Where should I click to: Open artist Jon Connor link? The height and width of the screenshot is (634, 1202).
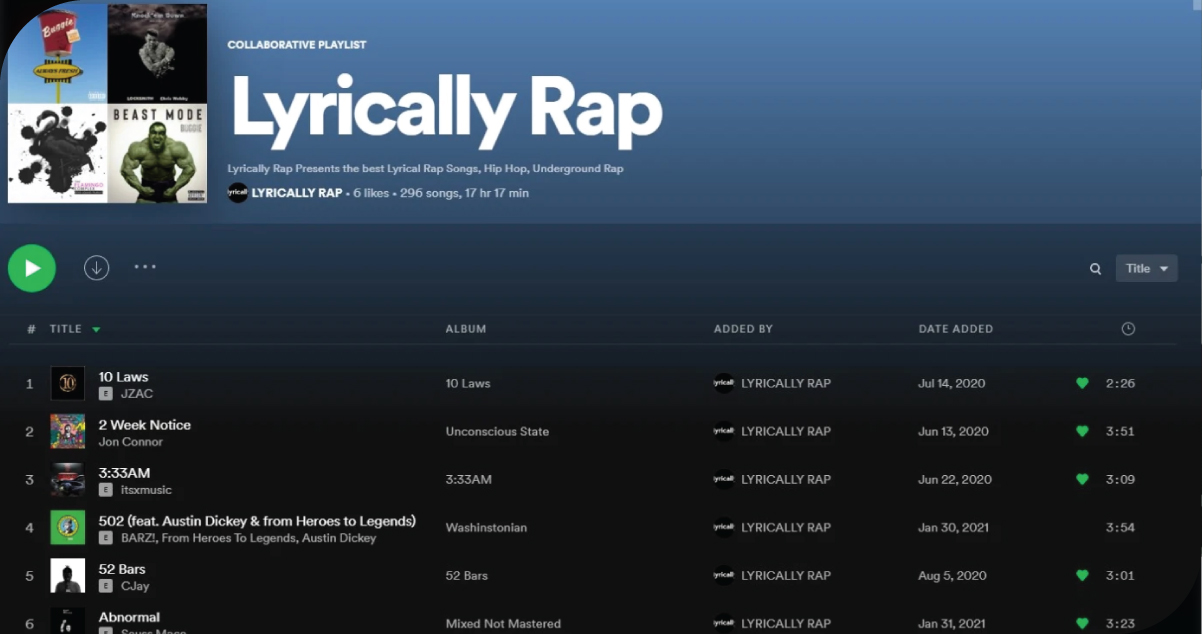pos(130,442)
